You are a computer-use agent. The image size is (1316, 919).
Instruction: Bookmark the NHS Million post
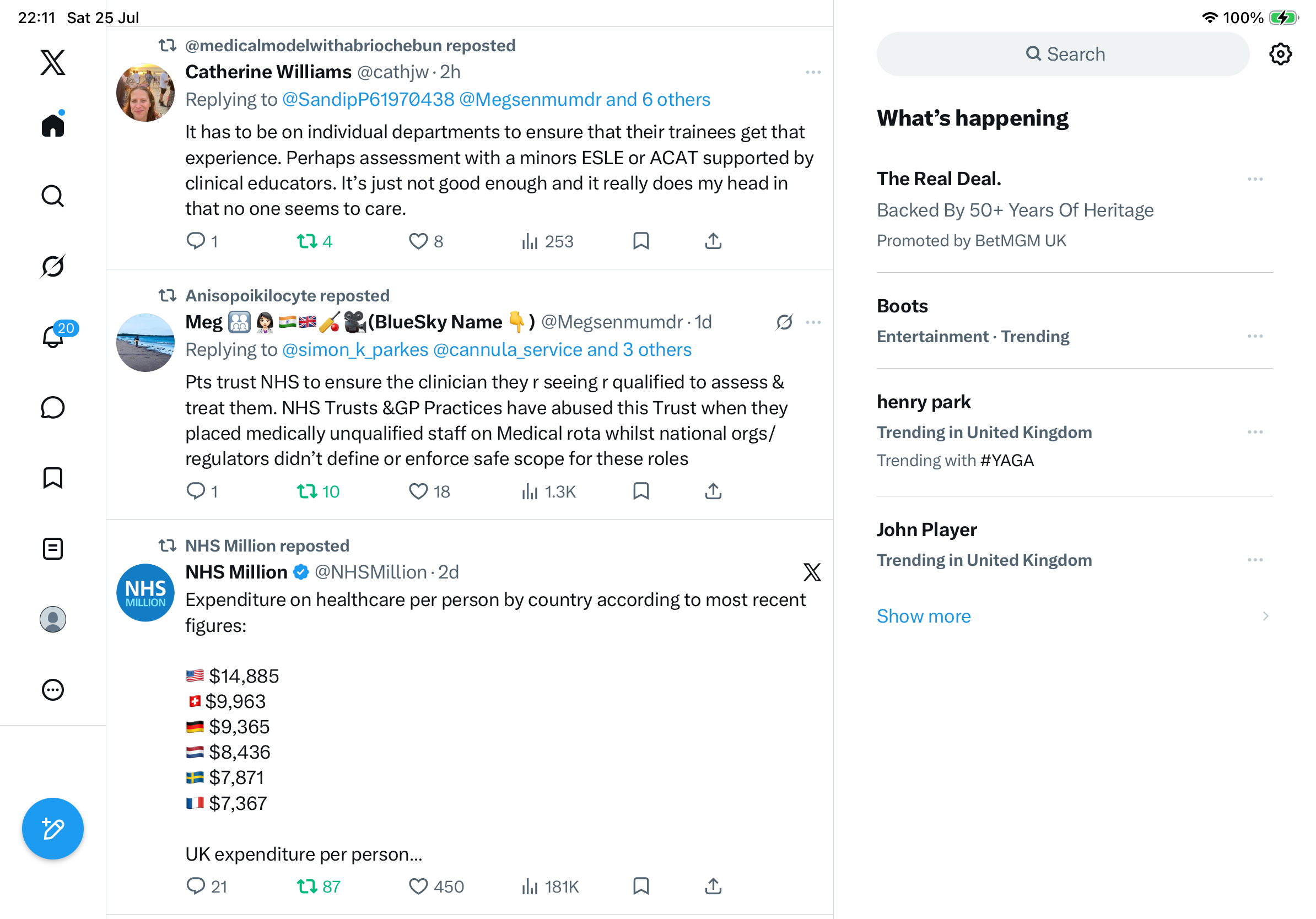[641, 886]
